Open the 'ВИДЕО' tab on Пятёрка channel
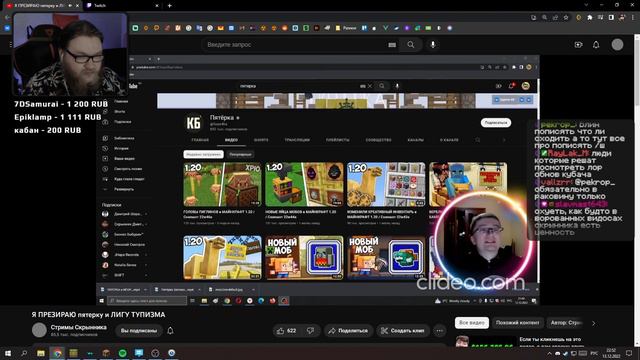The width and height of the screenshot is (640, 360). pyautogui.click(x=231, y=140)
